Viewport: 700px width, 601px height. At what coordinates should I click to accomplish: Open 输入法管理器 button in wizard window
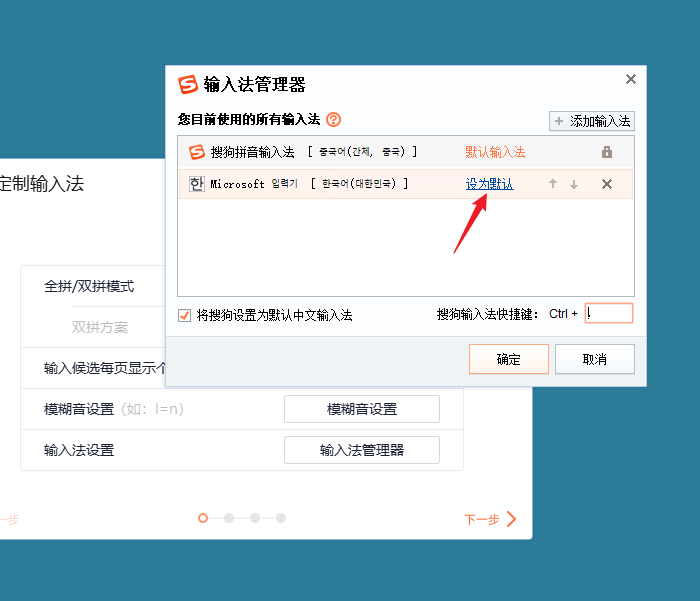pyautogui.click(x=362, y=450)
